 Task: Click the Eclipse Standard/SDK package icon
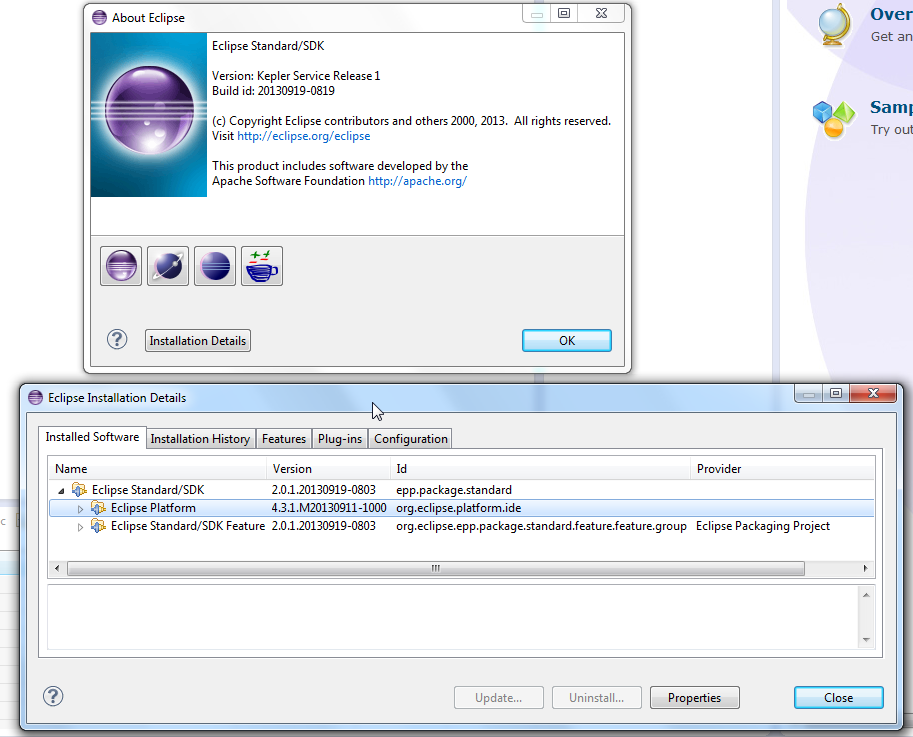point(79,490)
